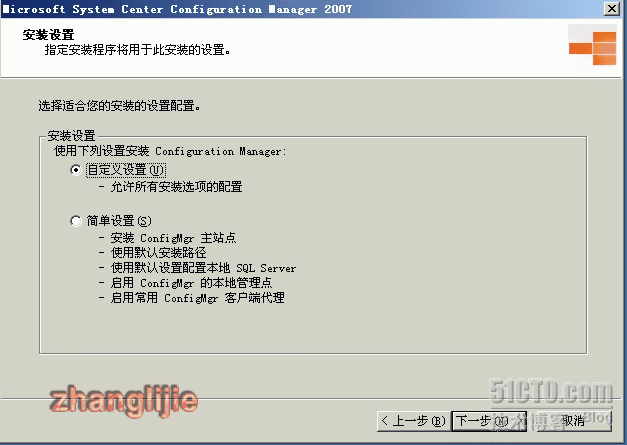Click the text 允许所有安装选项的配置
The image size is (627, 445).
click(176, 187)
